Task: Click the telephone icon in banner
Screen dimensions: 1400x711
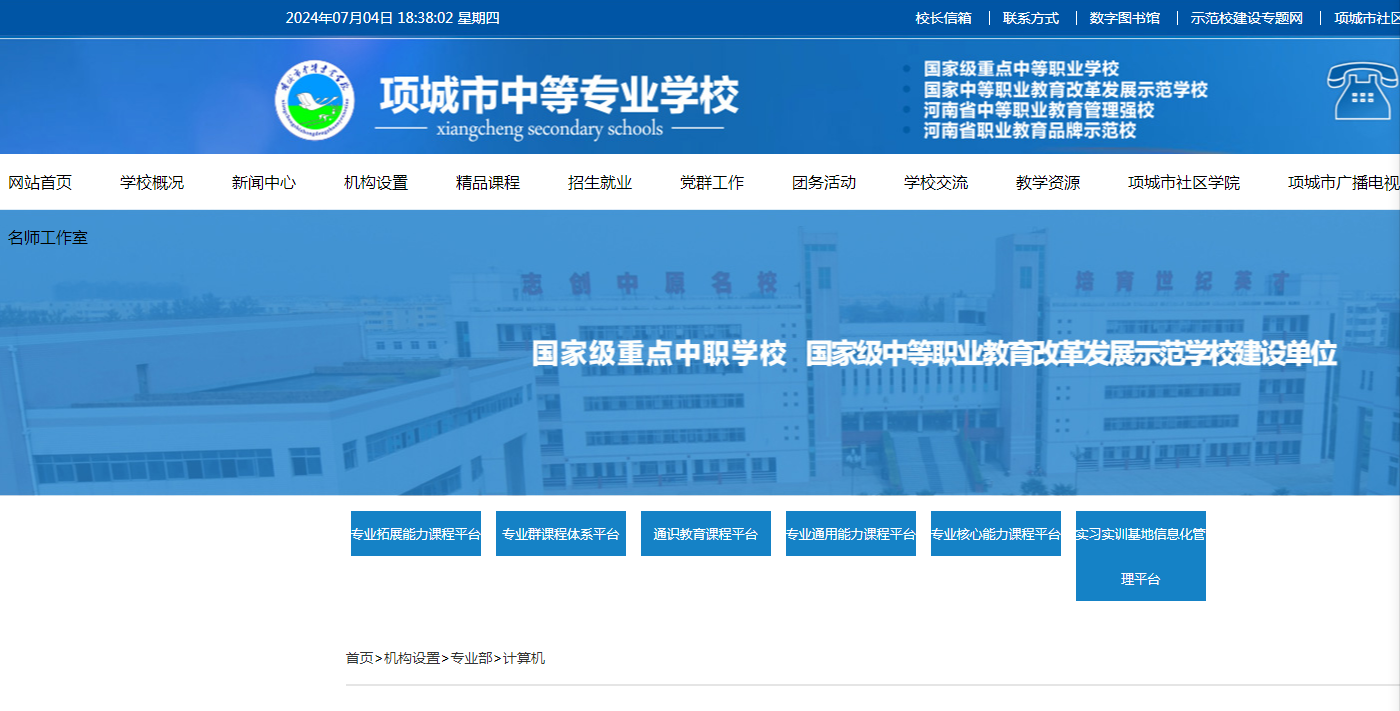Action: click(1362, 91)
